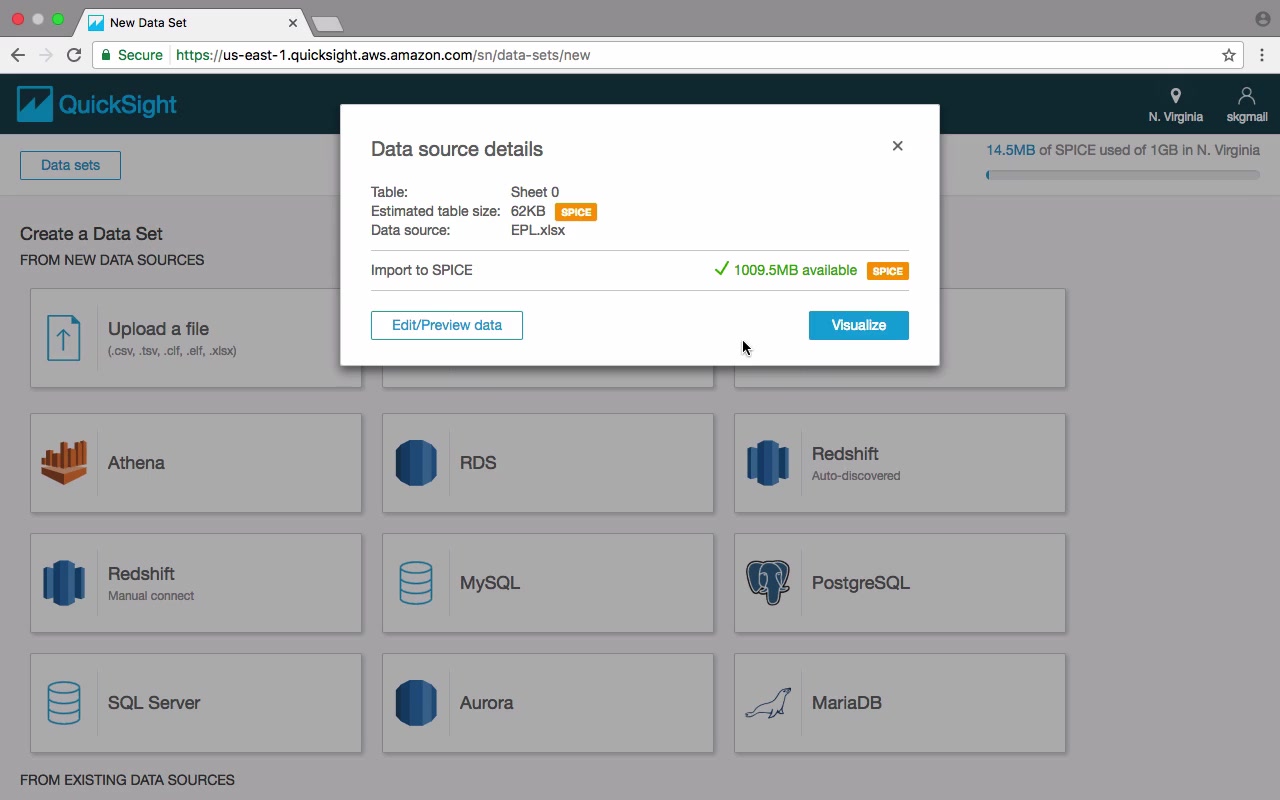
Task: Visualize the EPL.xlsx data
Action: click(859, 325)
